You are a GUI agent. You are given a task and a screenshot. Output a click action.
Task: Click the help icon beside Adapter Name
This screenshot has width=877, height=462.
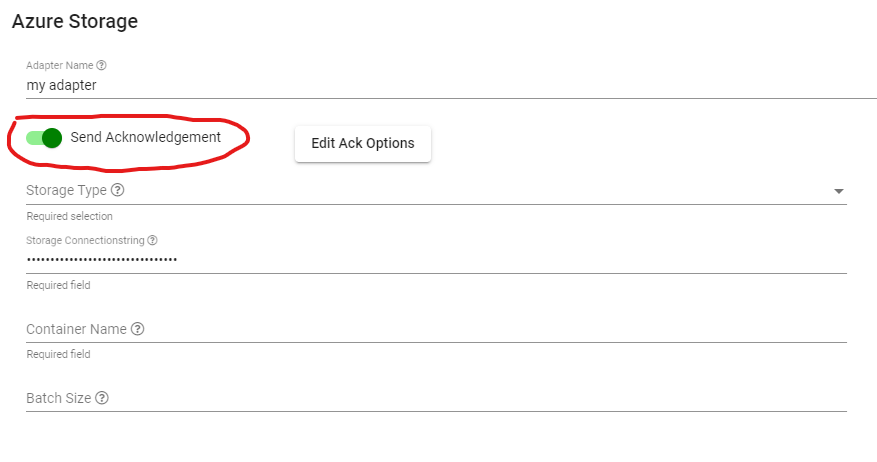click(x=101, y=66)
